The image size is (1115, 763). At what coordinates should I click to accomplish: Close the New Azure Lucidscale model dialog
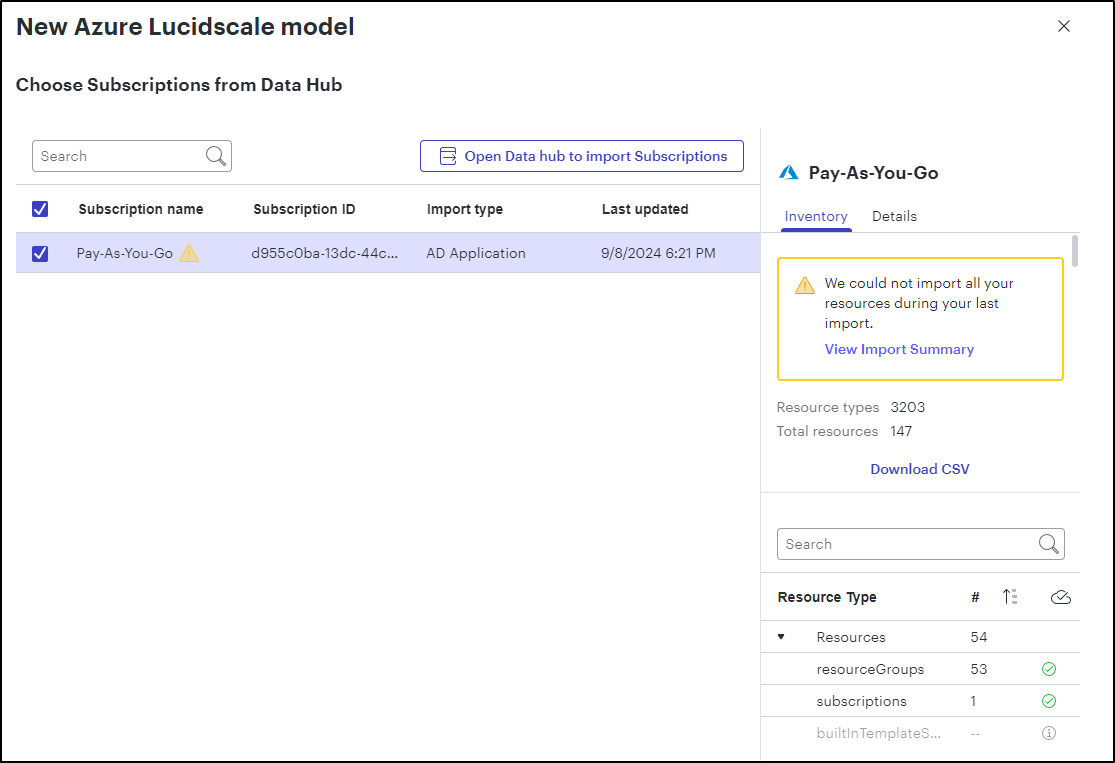click(x=1064, y=26)
